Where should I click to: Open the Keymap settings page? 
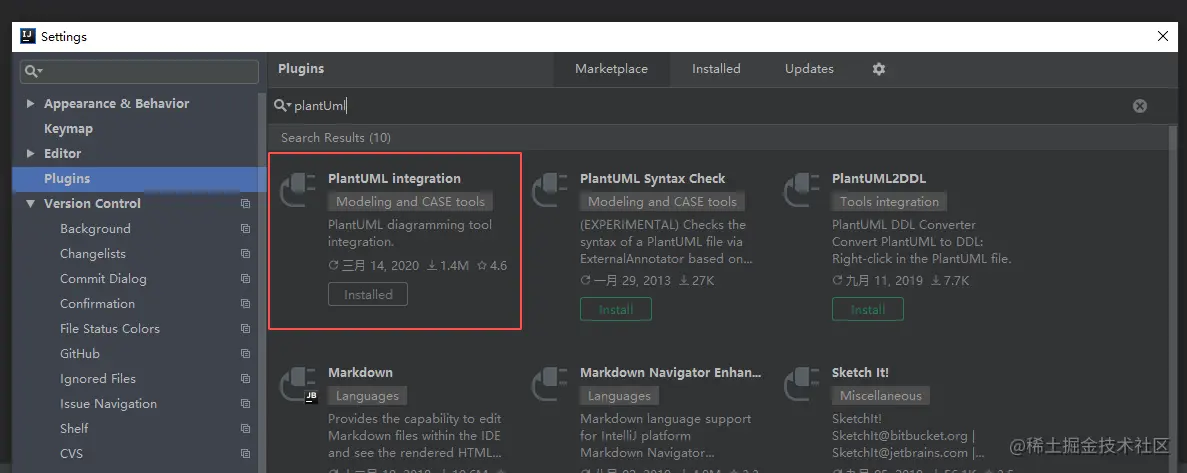(68, 129)
